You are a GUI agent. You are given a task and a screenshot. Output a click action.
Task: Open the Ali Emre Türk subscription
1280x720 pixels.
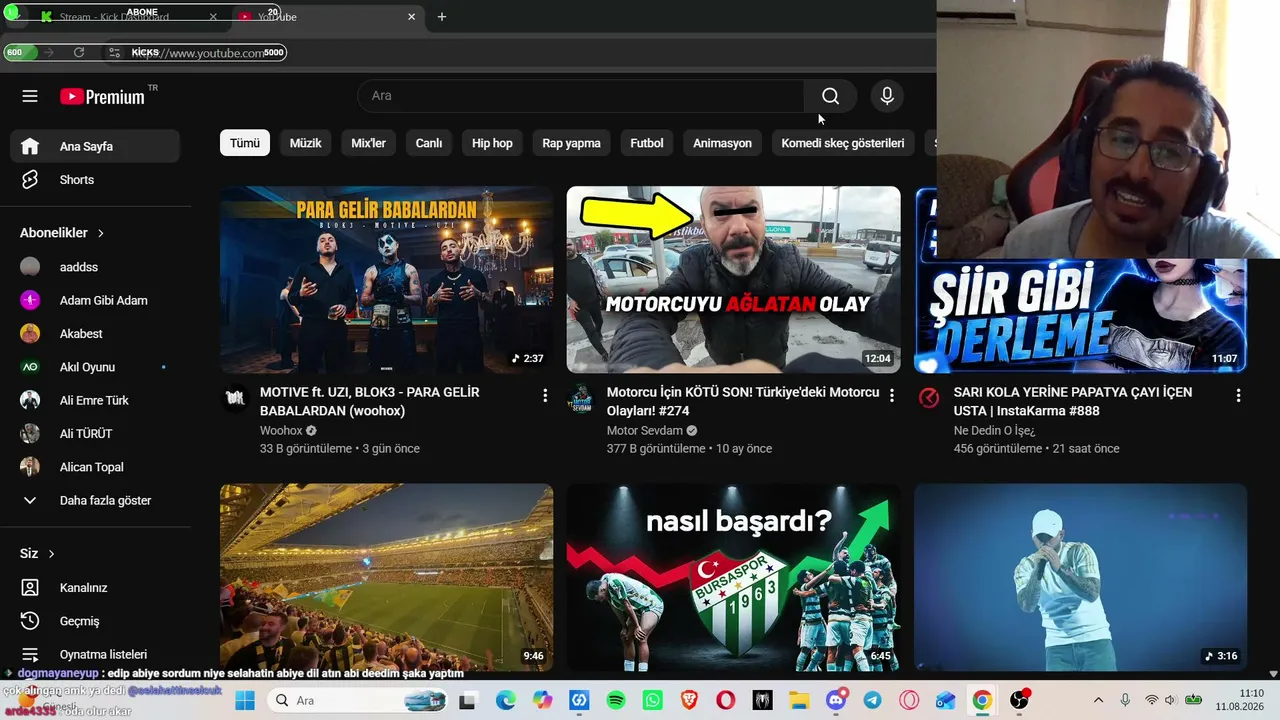tap(95, 400)
